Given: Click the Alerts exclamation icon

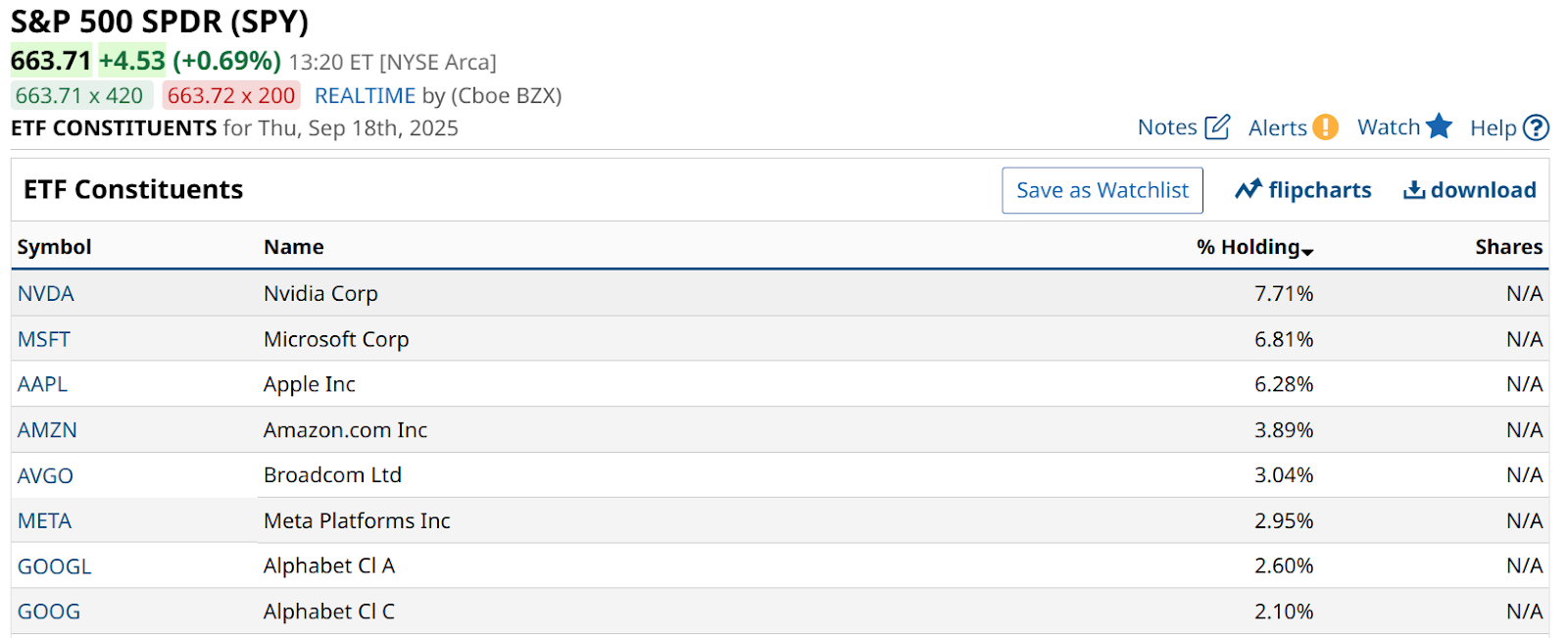Looking at the screenshot, I should (x=1325, y=127).
